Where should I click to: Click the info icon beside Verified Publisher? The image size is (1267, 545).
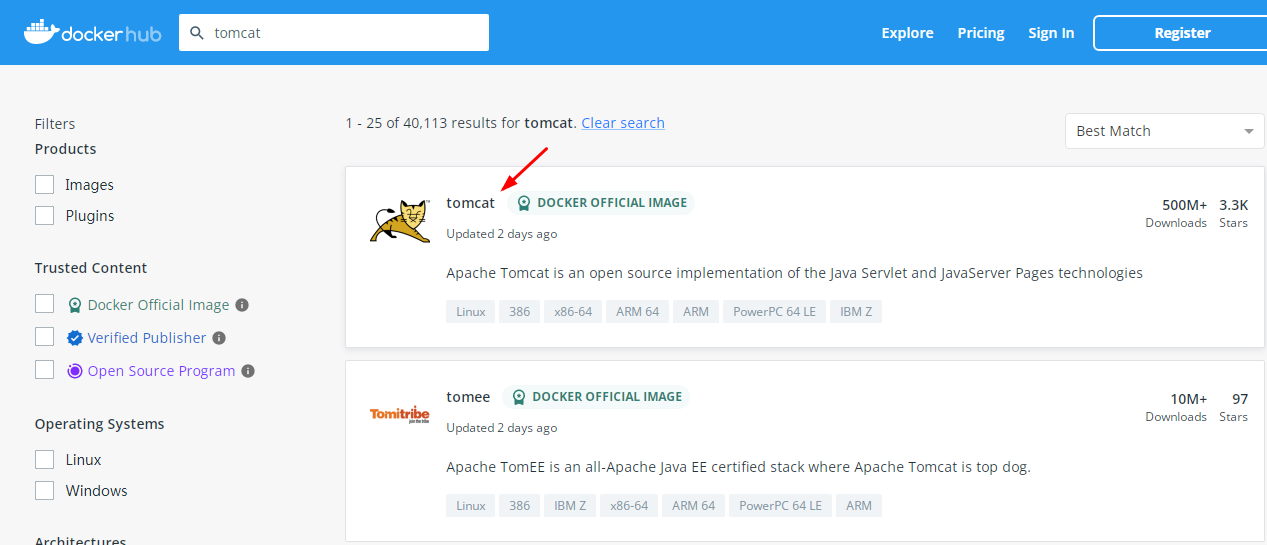click(219, 338)
